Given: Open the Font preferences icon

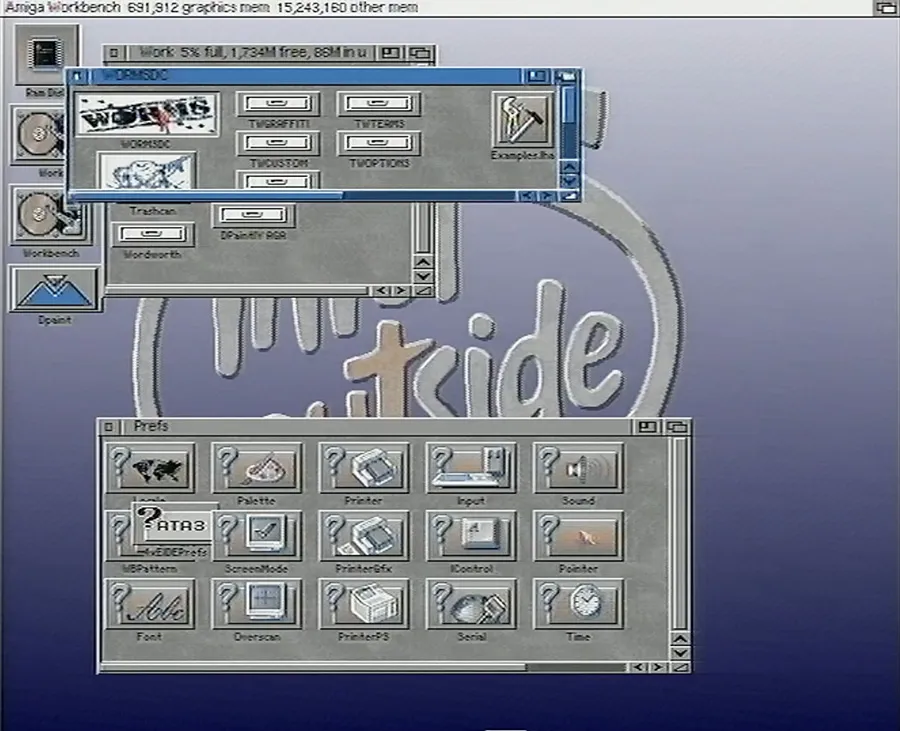Looking at the screenshot, I should pos(149,604).
